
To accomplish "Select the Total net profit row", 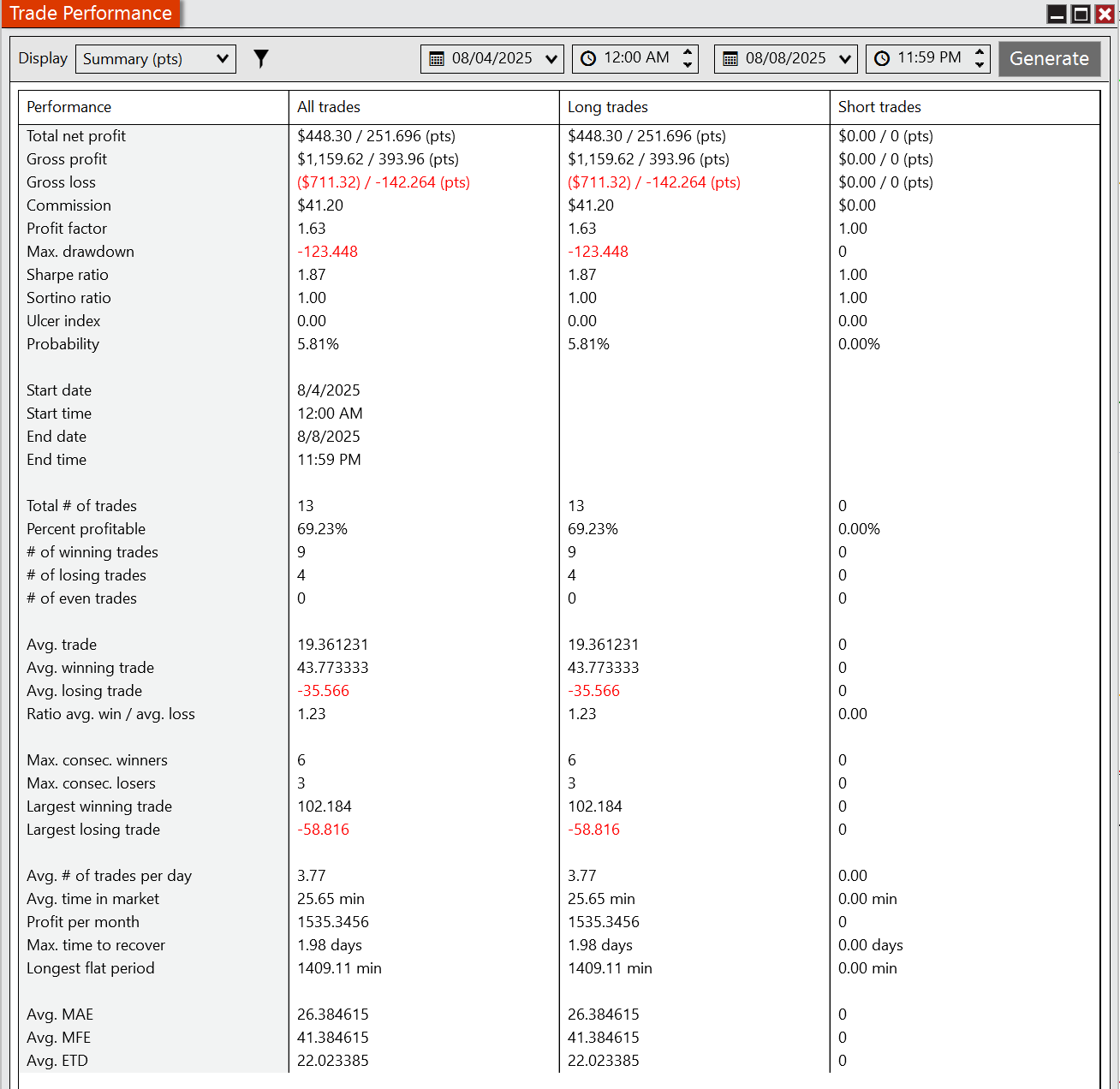I will (559, 136).
